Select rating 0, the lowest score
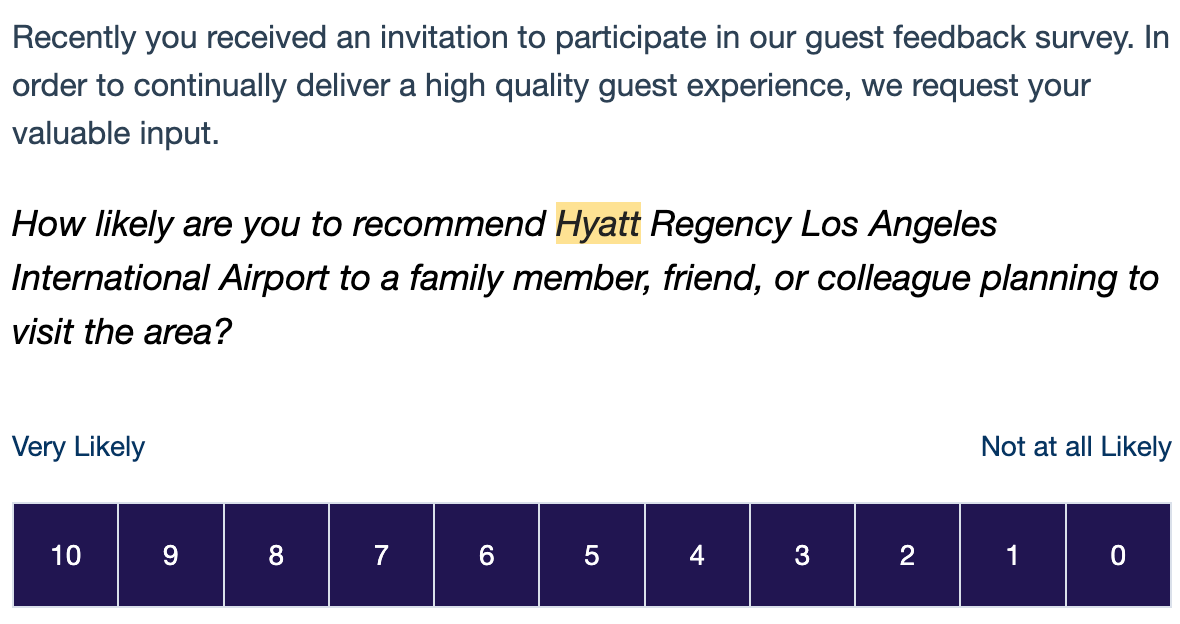 tap(1118, 555)
